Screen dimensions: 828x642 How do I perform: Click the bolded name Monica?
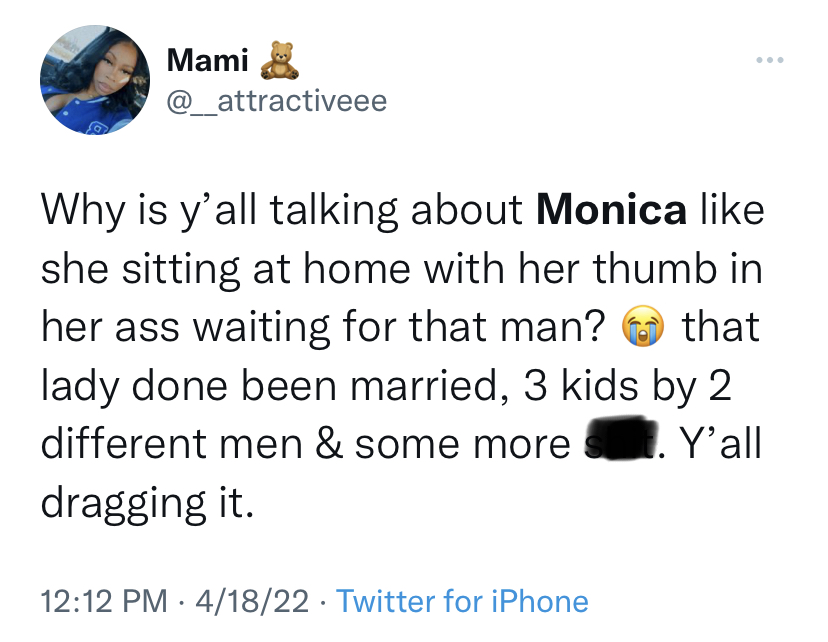612,210
